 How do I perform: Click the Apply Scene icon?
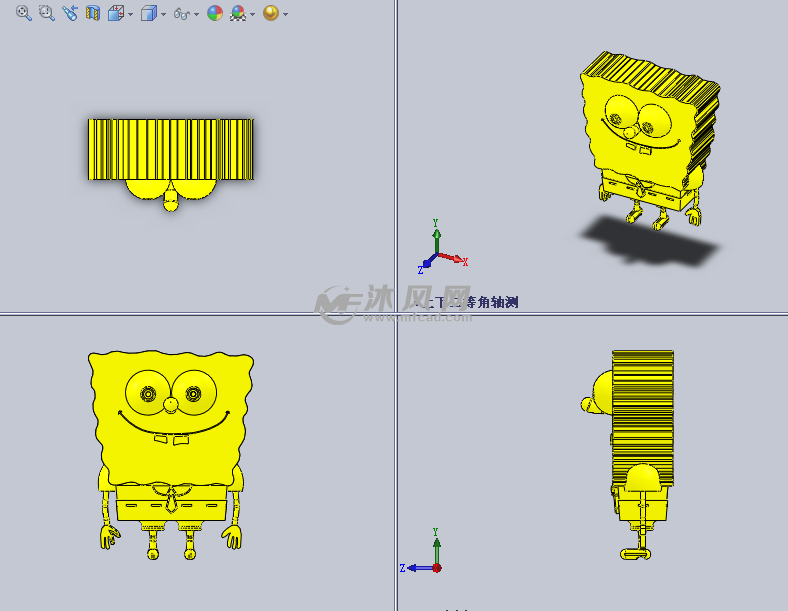238,13
